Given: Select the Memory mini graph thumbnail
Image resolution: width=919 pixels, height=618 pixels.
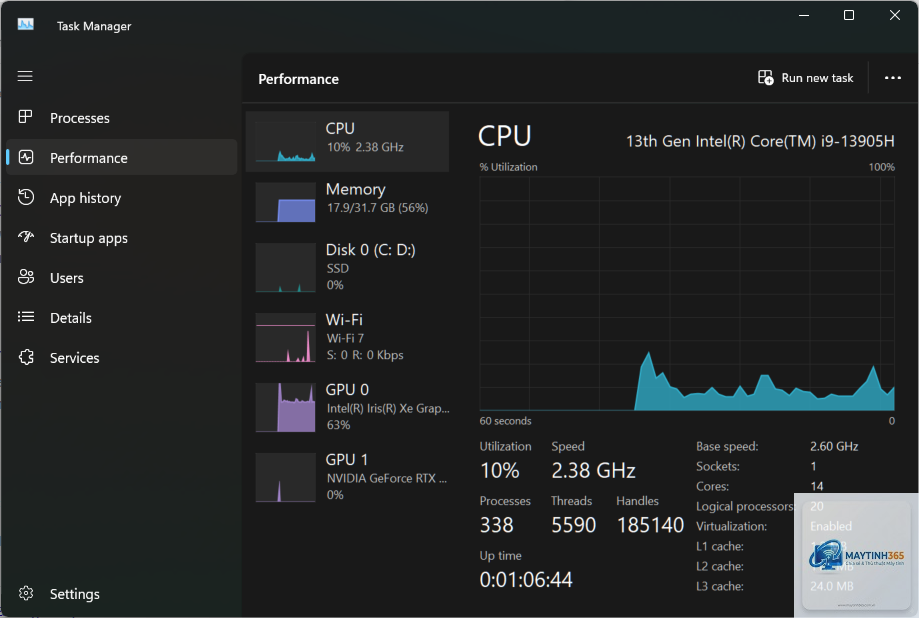Looking at the screenshot, I should (285, 202).
